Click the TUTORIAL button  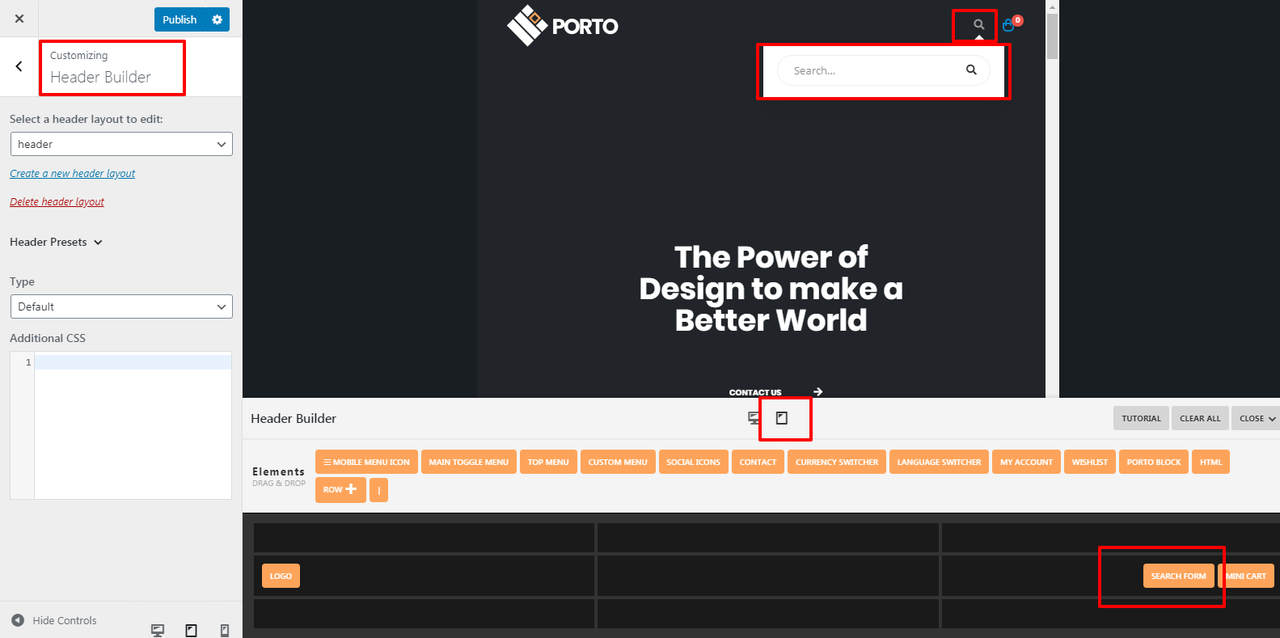[x=1141, y=418]
